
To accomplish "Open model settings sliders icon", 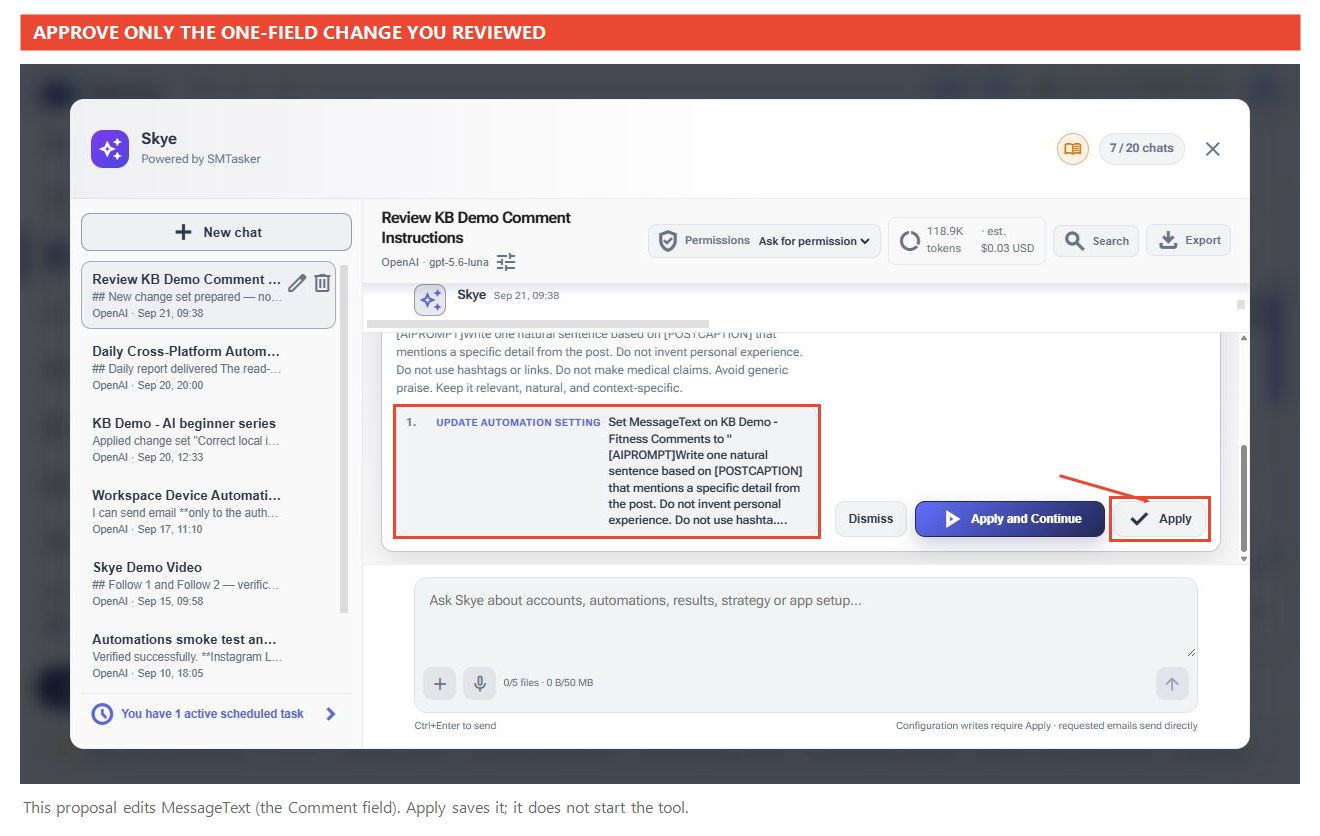I will (507, 262).
